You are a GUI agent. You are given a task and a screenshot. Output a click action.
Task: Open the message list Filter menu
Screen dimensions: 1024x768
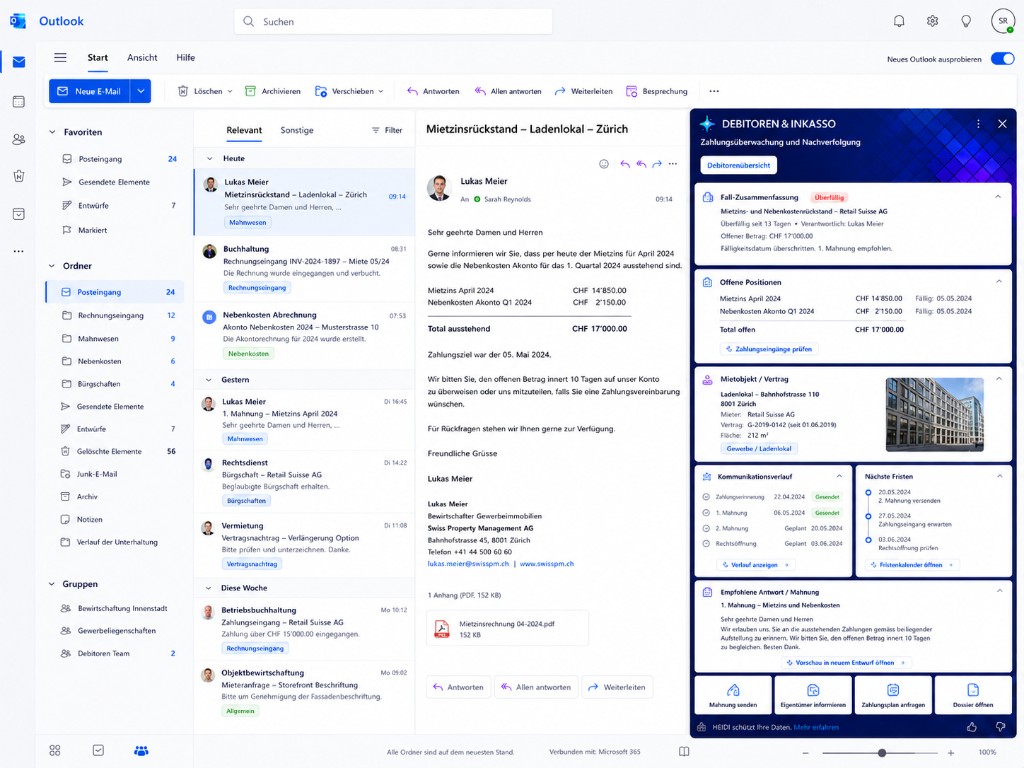tap(387, 130)
